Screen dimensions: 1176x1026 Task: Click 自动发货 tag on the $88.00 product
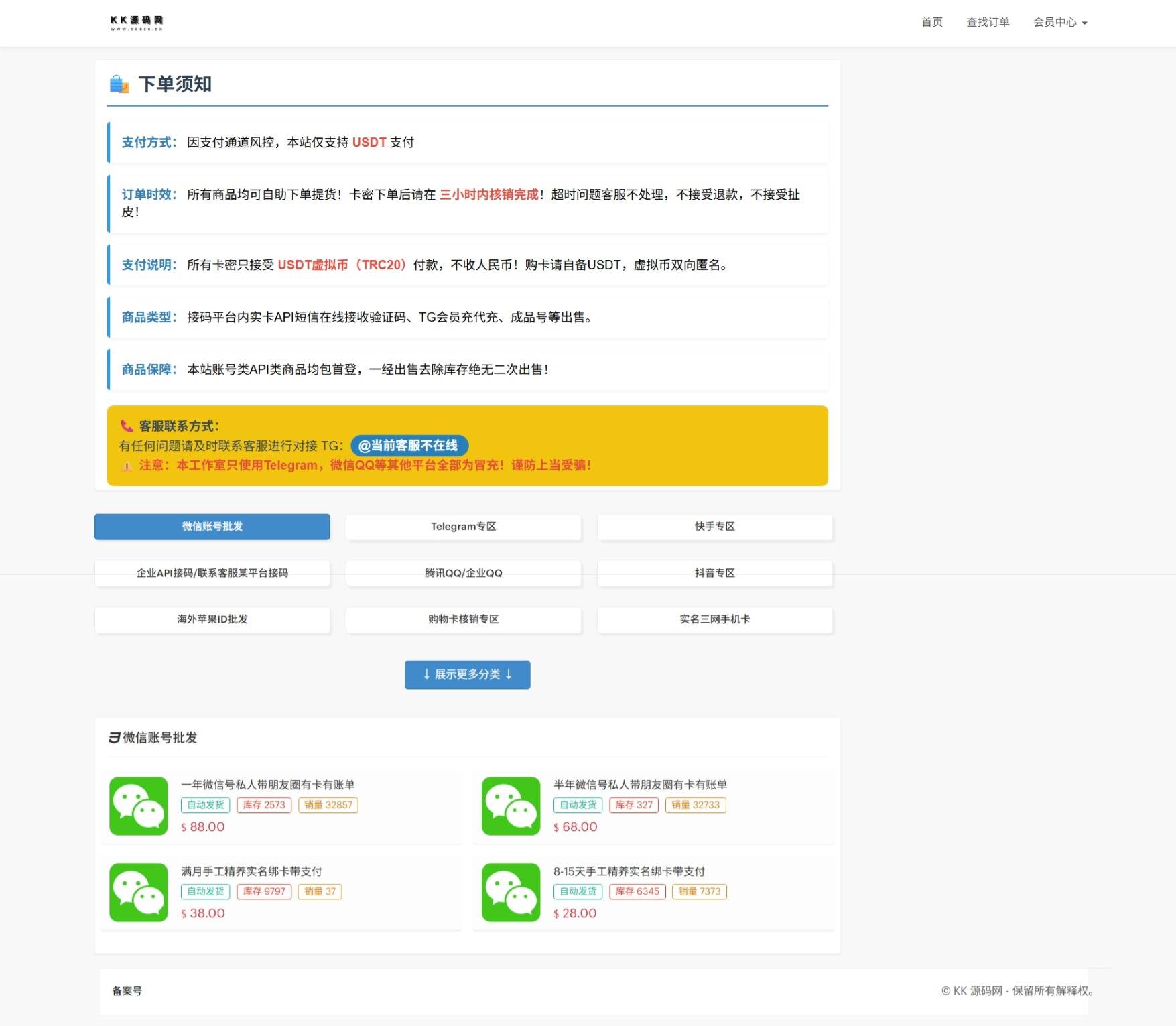pos(206,805)
